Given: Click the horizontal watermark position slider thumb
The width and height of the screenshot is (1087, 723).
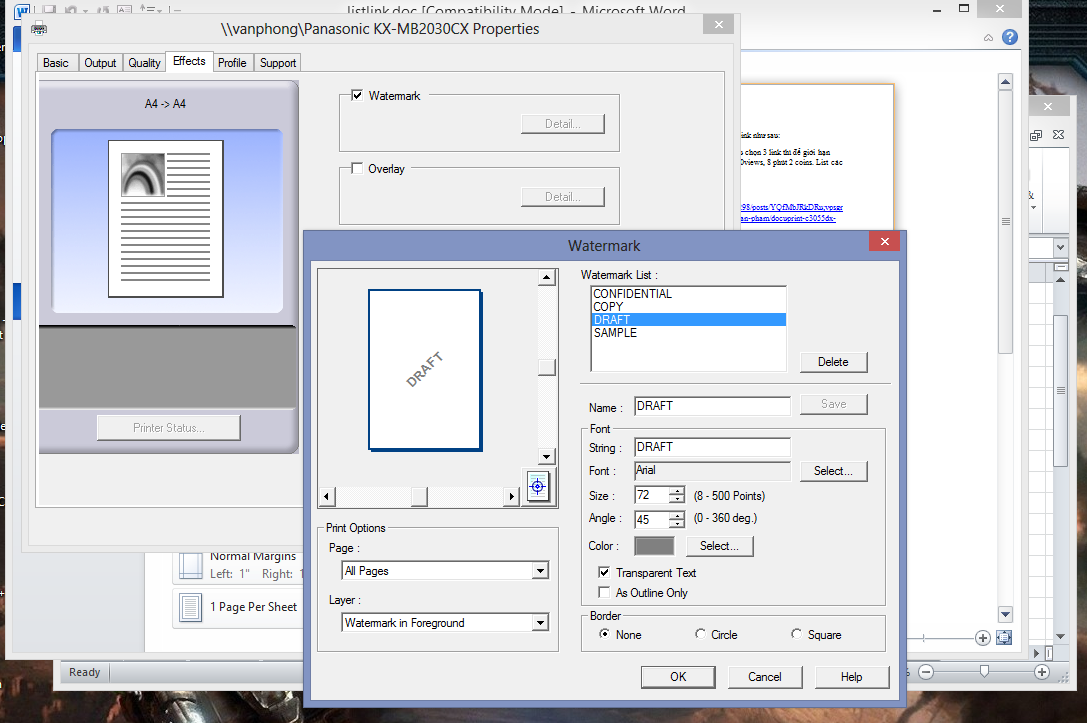Looking at the screenshot, I should coord(419,496).
